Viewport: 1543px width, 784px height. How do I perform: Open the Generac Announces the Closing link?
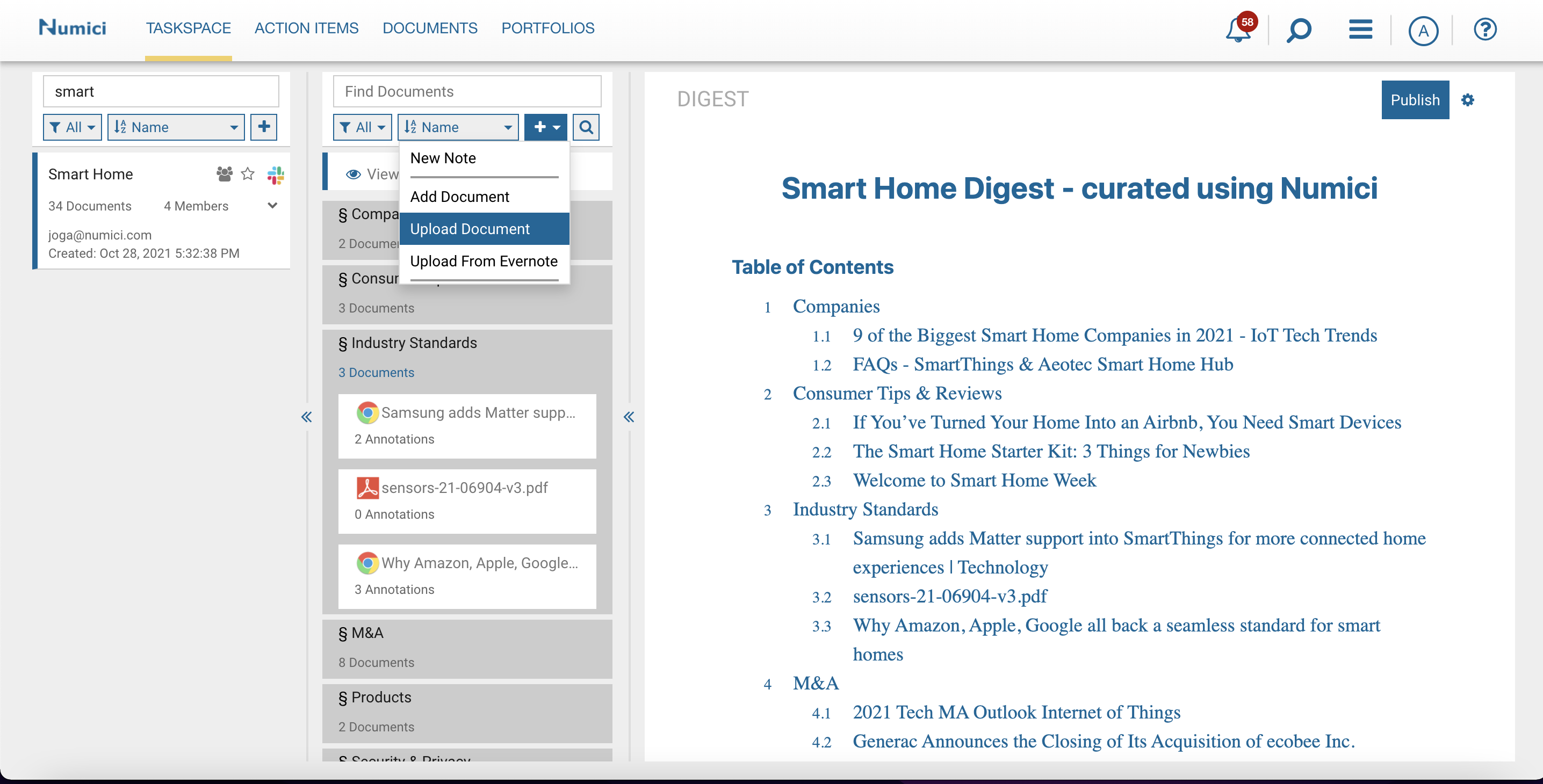point(1104,741)
